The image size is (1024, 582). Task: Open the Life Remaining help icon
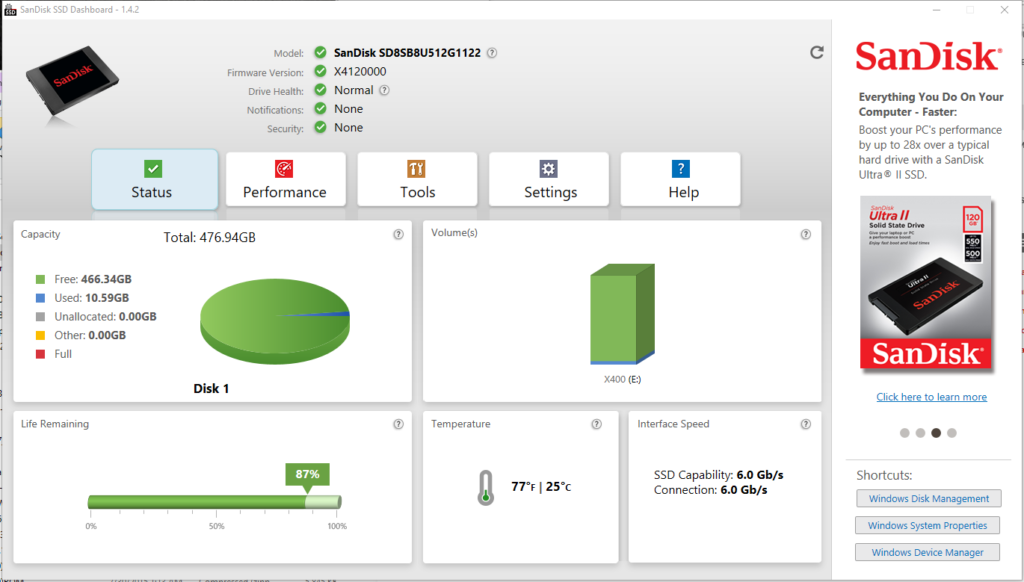(398, 424)
